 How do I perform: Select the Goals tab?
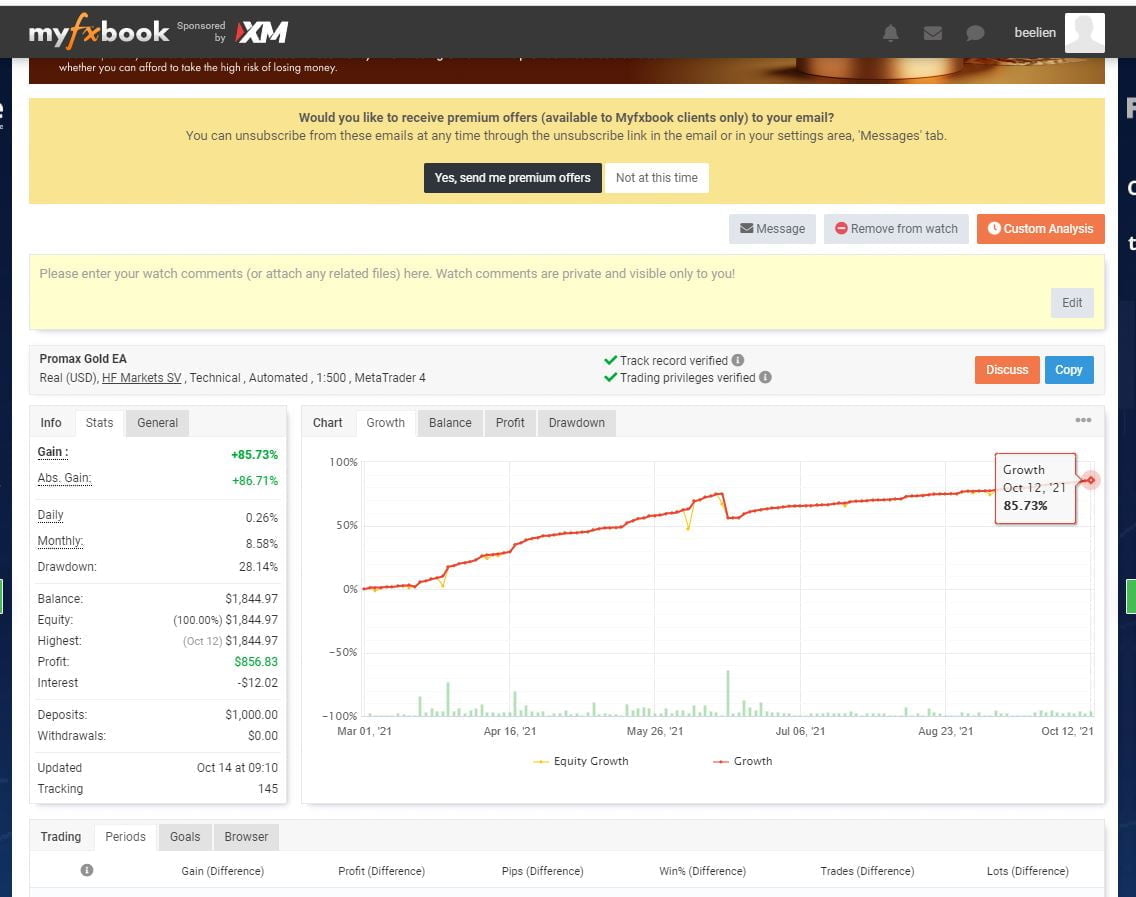[185, 837]
